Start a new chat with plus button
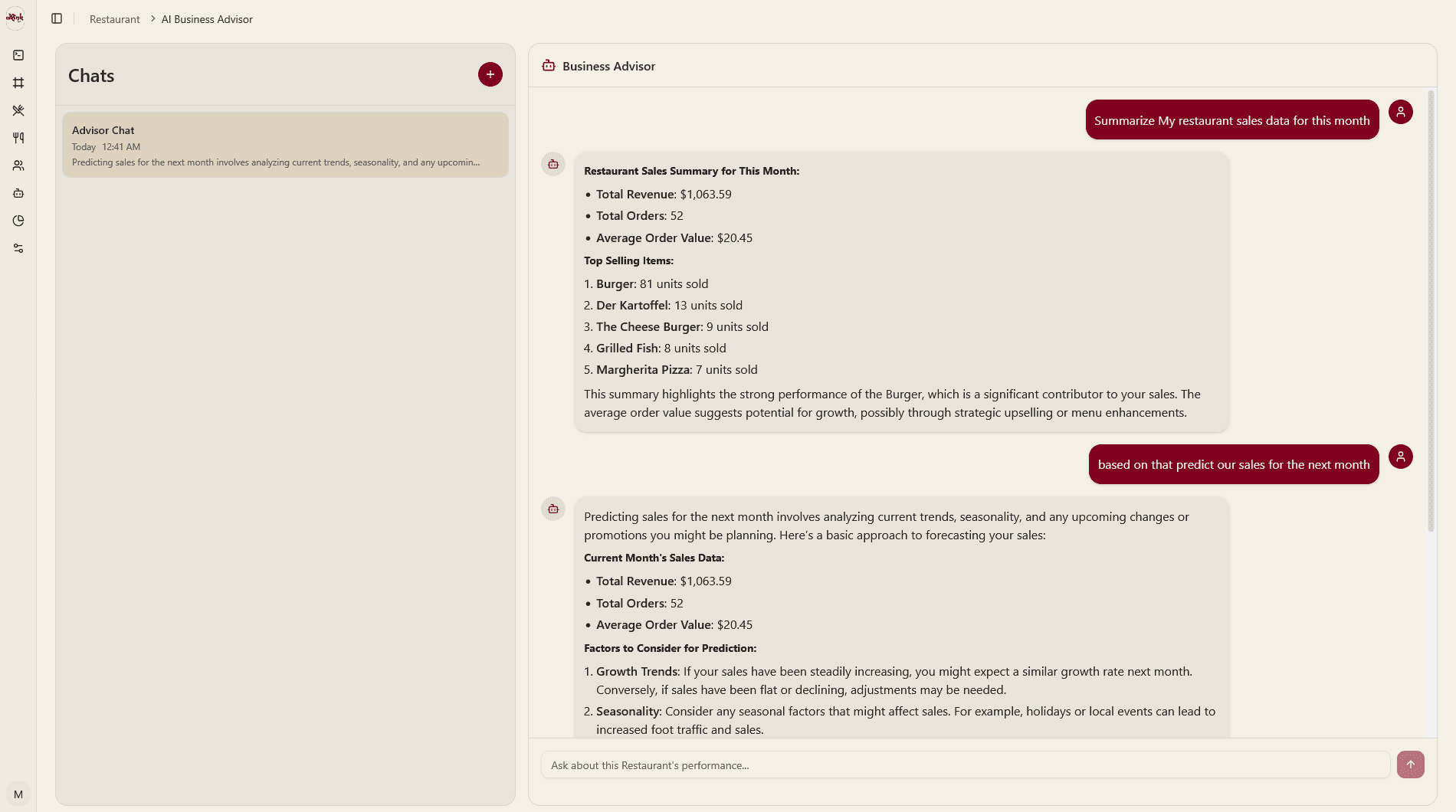This screenshot has width=1456, height=812. [x=490, y=74]
